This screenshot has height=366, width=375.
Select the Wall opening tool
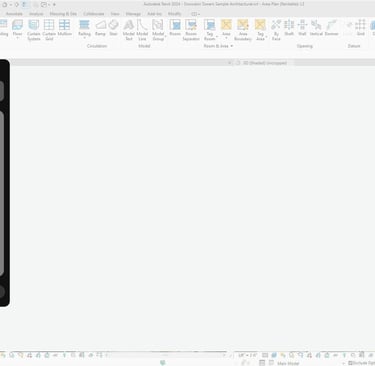pyautogui.click(x=302, y=28)
